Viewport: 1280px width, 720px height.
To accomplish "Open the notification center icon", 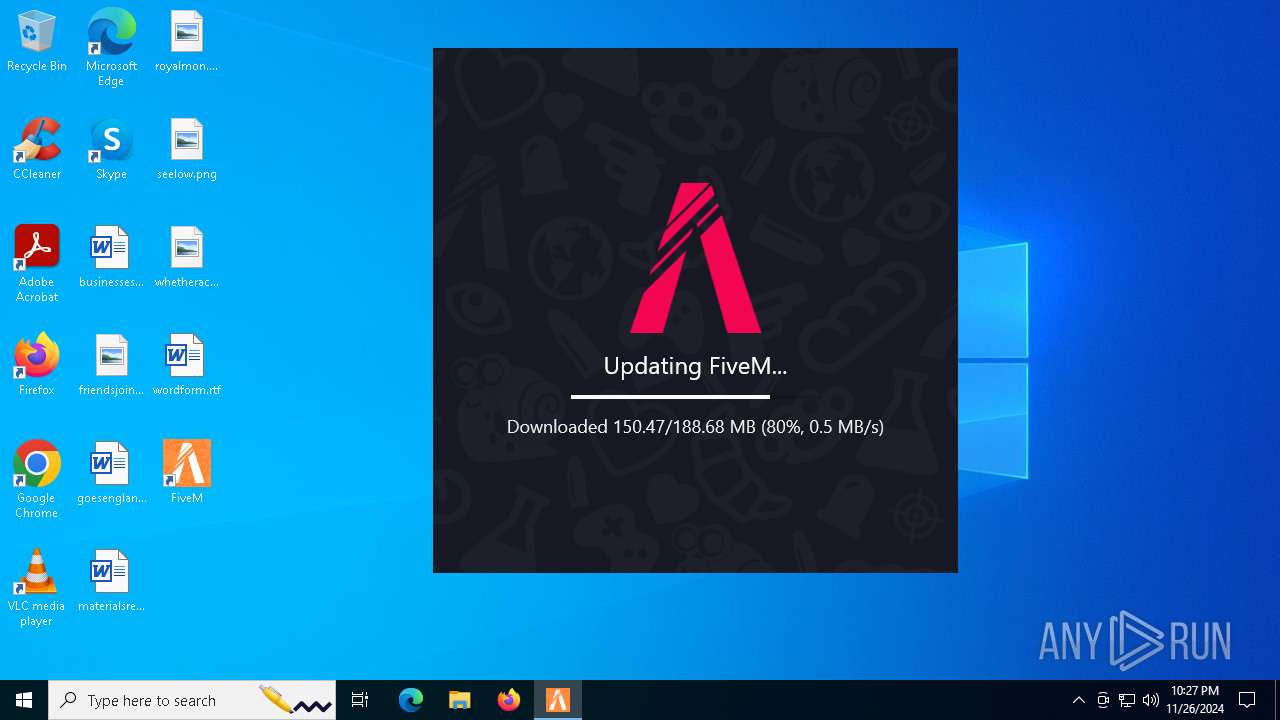I will point(1247,700).
